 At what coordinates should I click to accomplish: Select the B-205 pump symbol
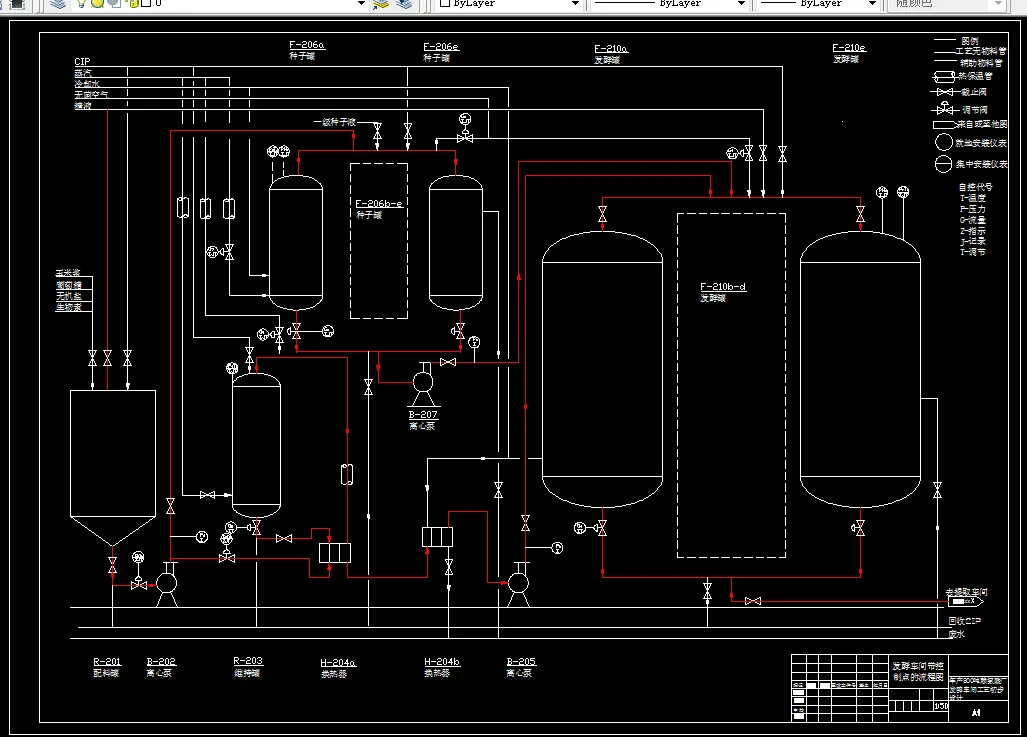pos(518,584)
